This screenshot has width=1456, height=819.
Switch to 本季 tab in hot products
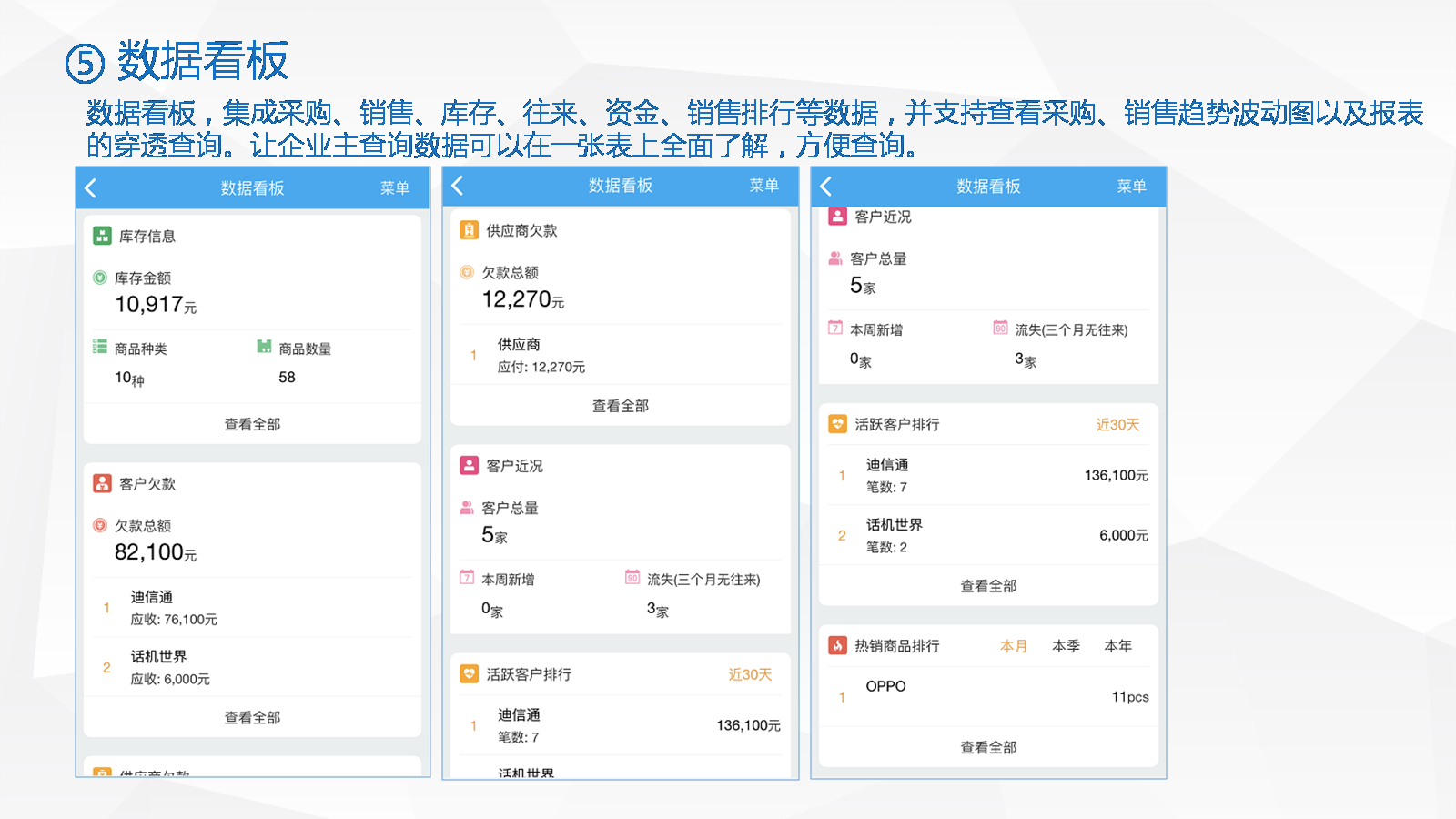click(1066, 646)
